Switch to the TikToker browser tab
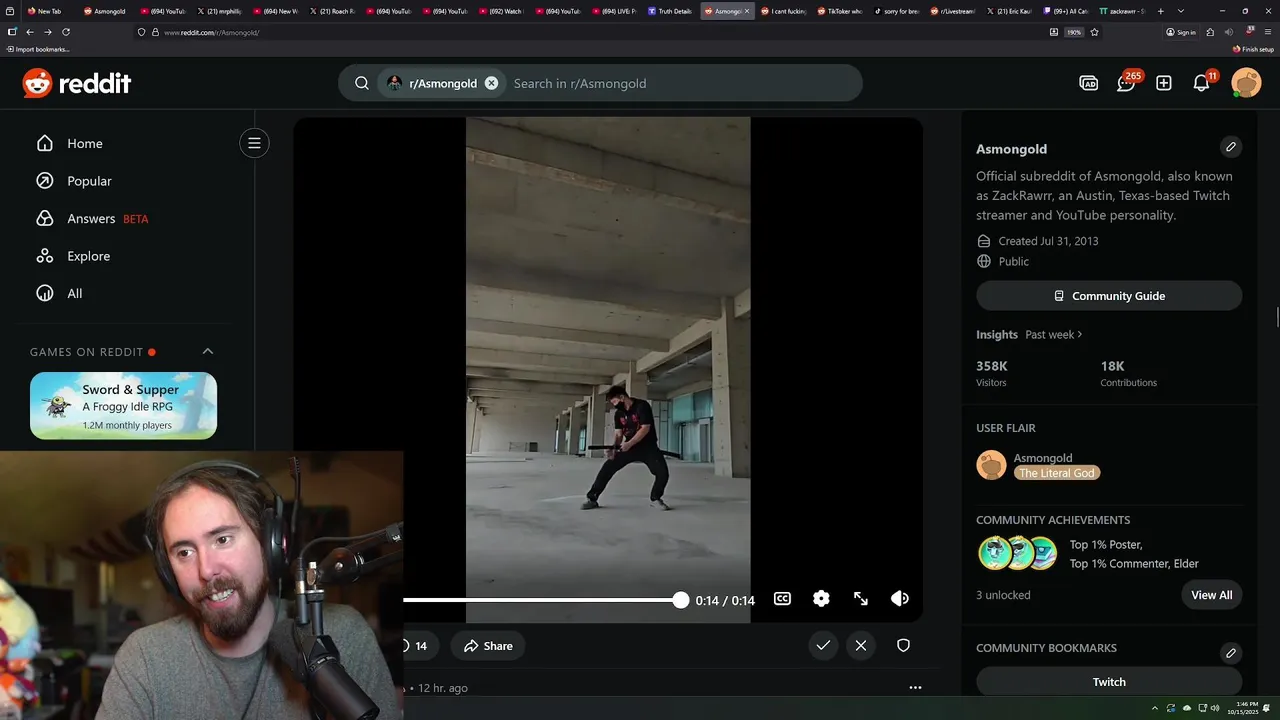The width and height of the screenshot is (1280, 720). tap(840, 11)
